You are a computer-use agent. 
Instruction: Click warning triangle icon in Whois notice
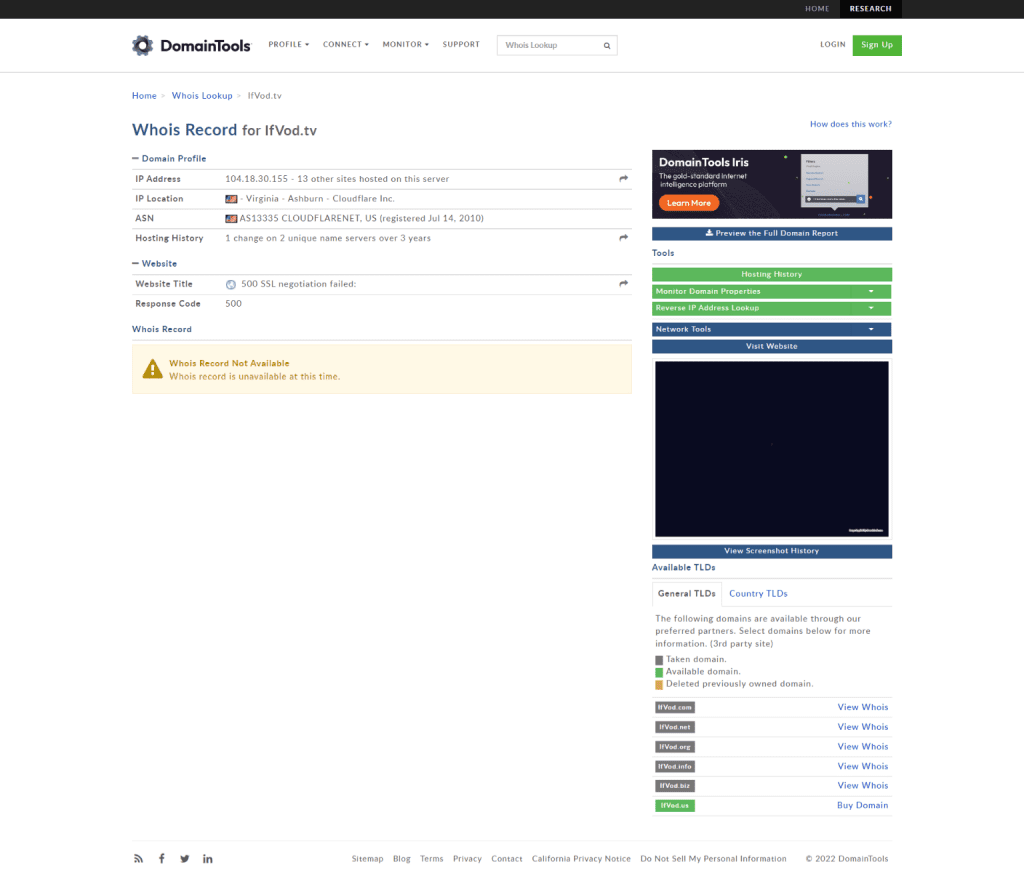coord(152,369)
